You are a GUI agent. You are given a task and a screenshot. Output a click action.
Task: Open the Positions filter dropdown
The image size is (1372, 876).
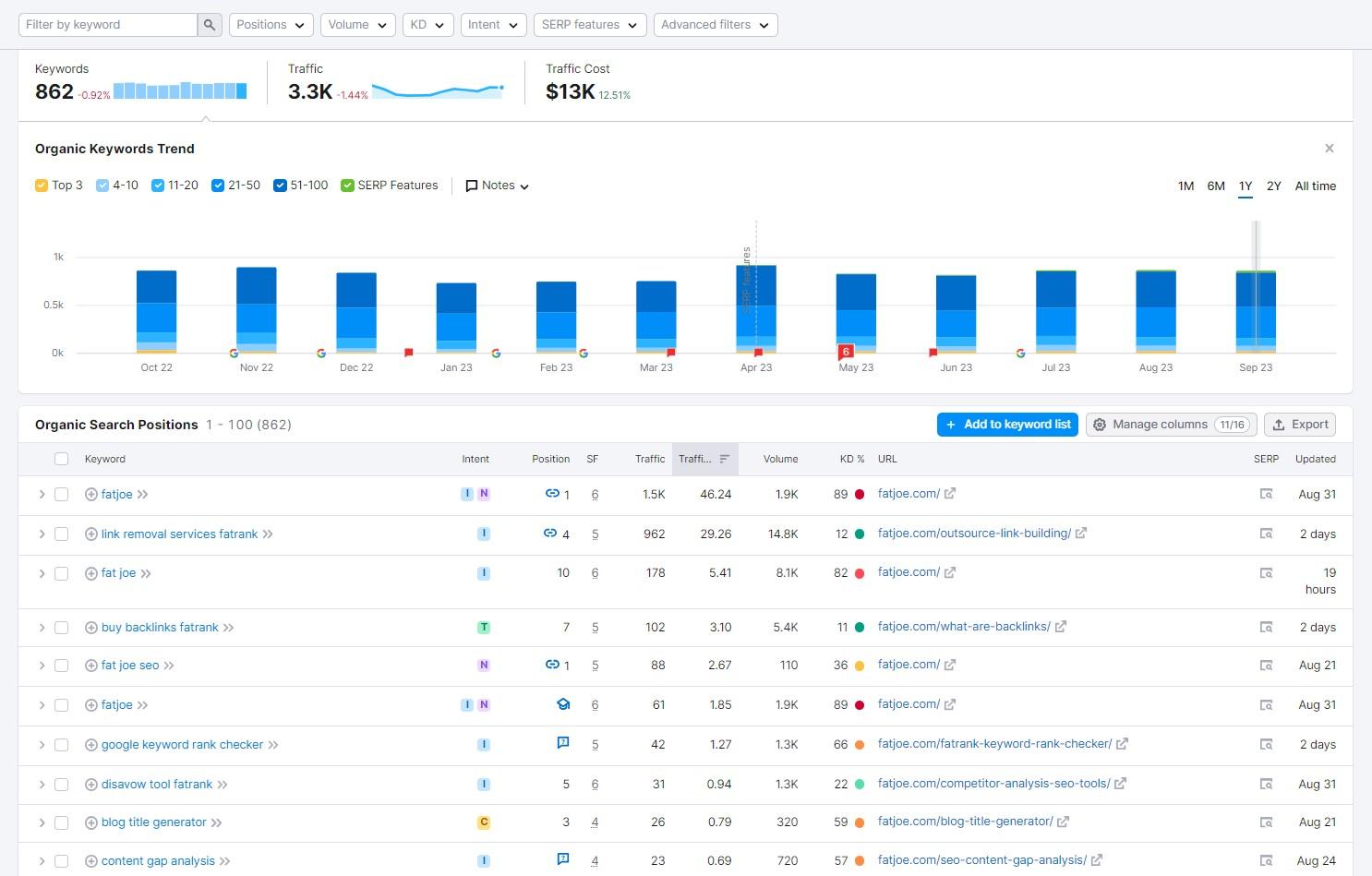[x=271, y=25]
